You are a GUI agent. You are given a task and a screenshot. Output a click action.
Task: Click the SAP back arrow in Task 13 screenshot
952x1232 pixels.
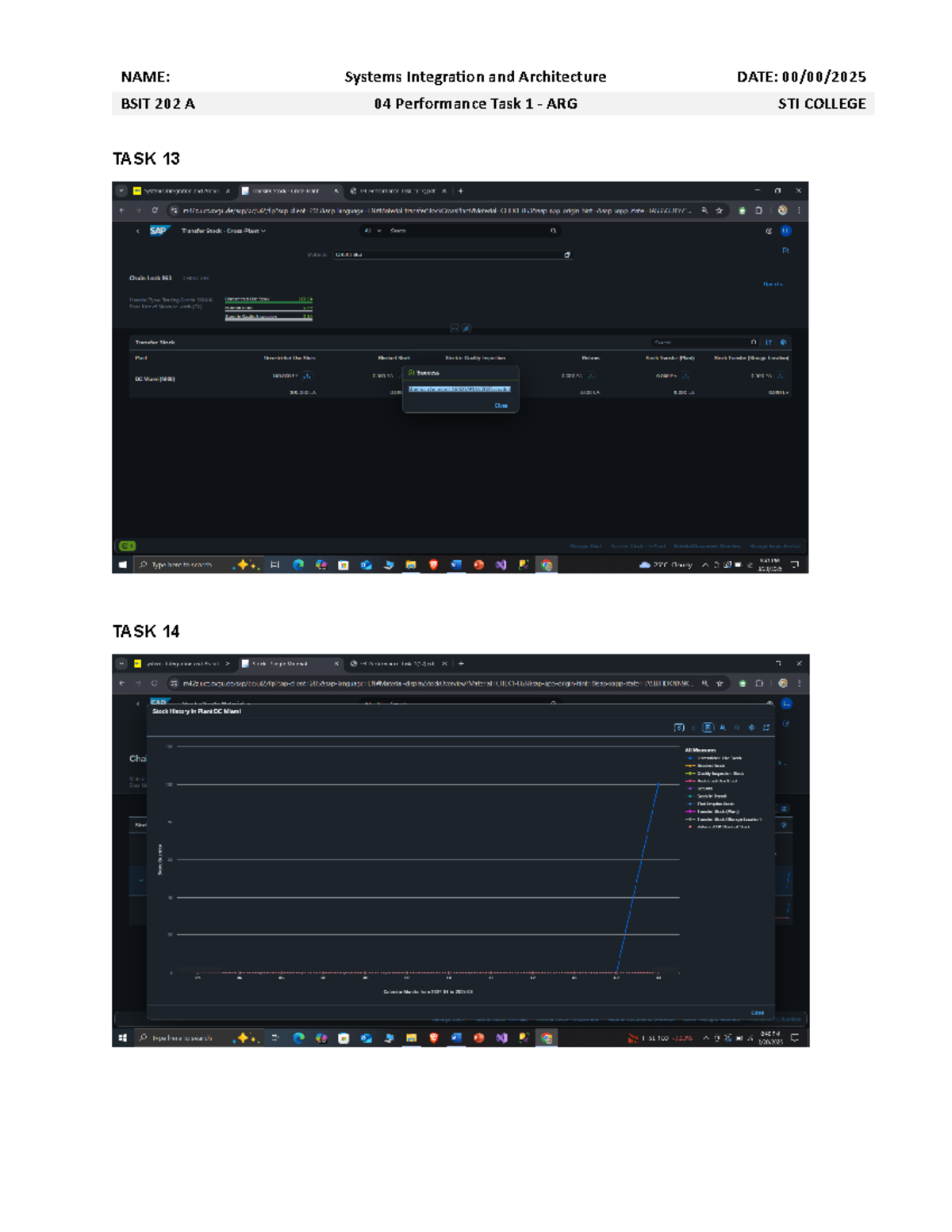[x=137, y=232]
